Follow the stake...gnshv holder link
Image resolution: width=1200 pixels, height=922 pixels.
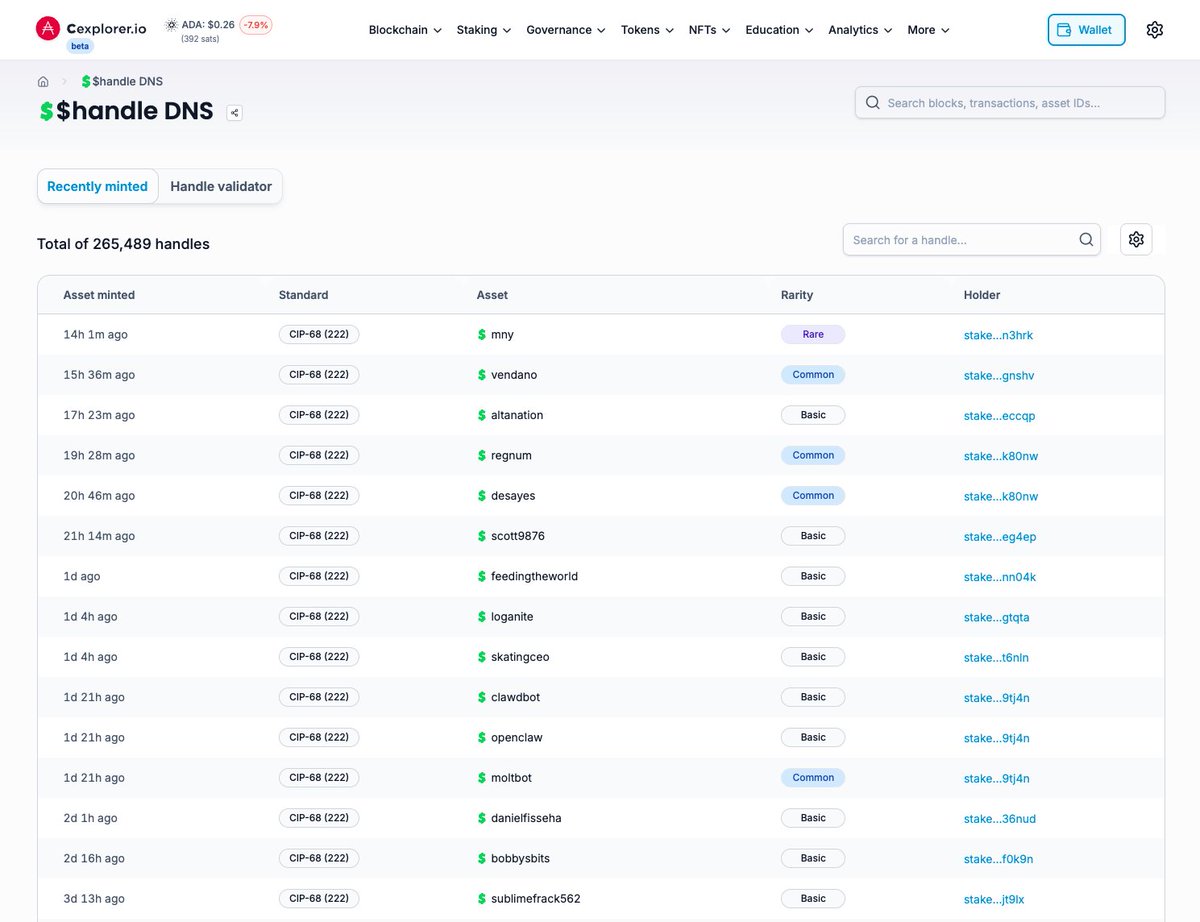tap(999, 375)
